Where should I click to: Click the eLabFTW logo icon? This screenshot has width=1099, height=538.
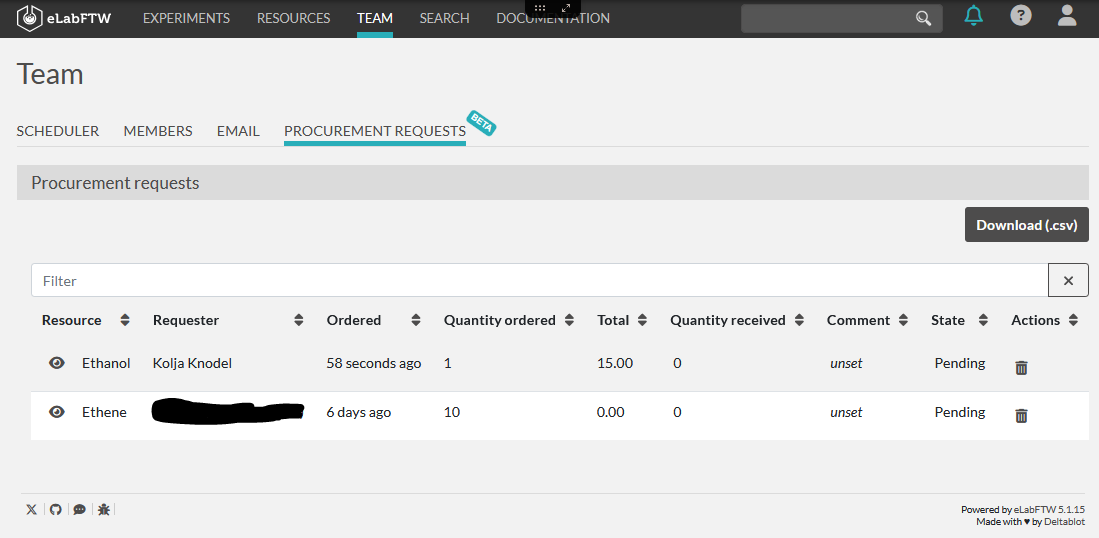point(30,18)
